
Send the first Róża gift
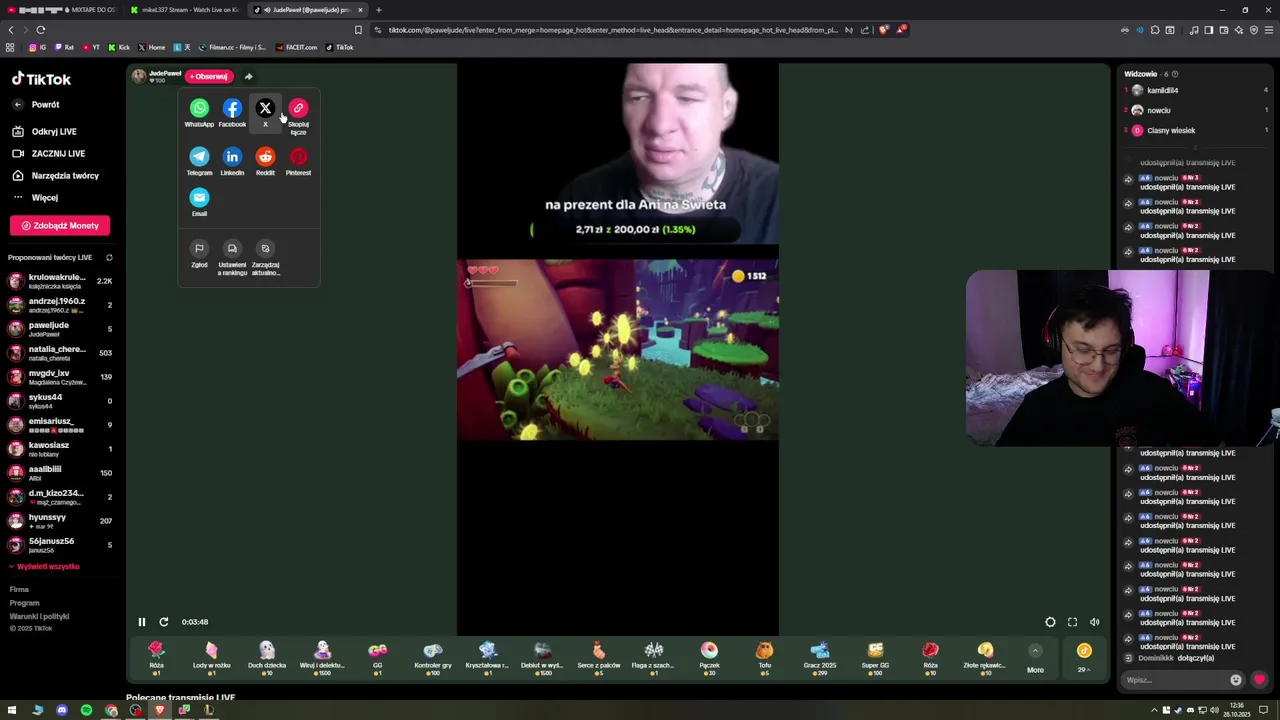click(156, 658)
